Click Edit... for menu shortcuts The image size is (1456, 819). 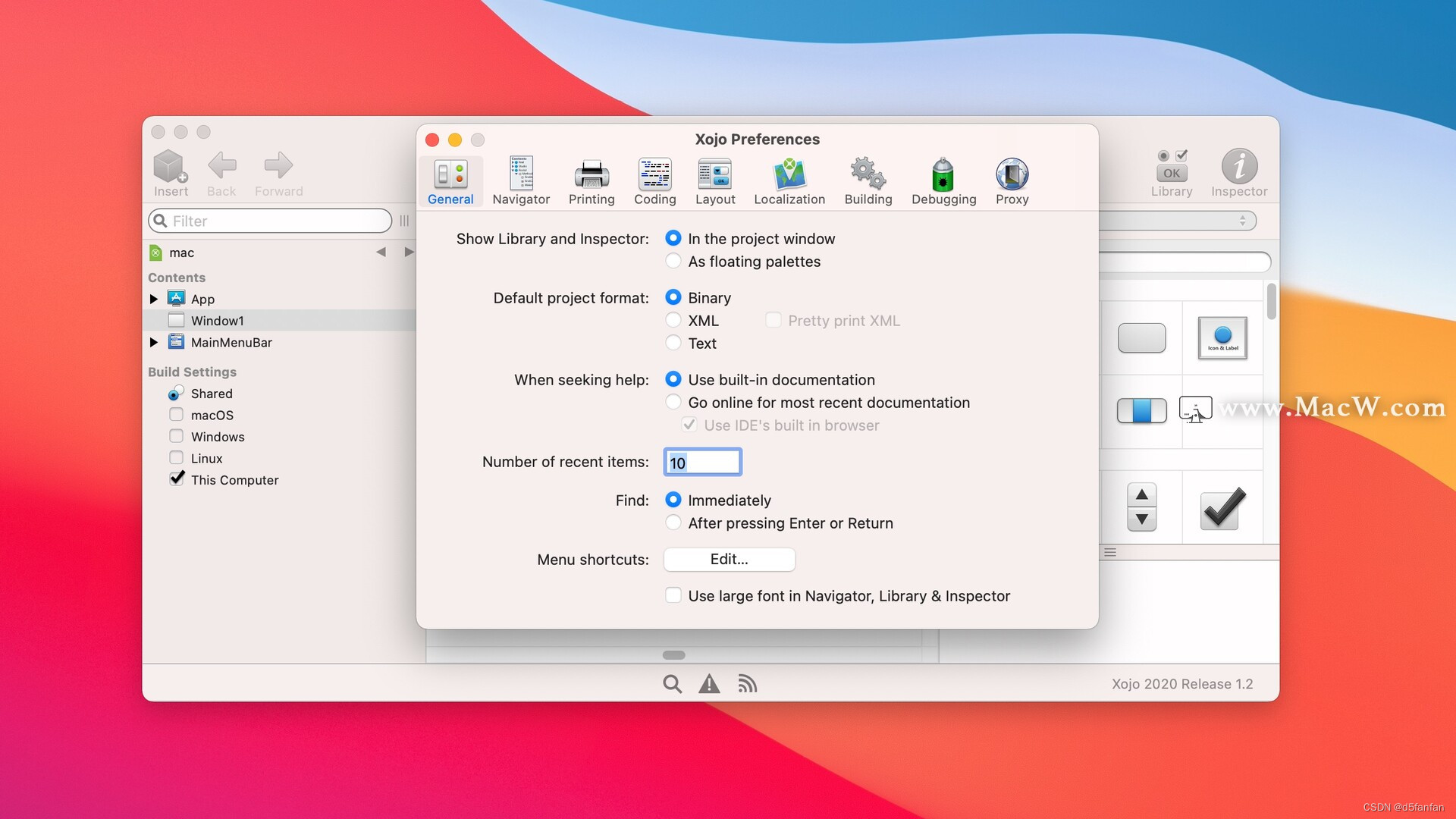pyautogui.click(x=730, y=560)
